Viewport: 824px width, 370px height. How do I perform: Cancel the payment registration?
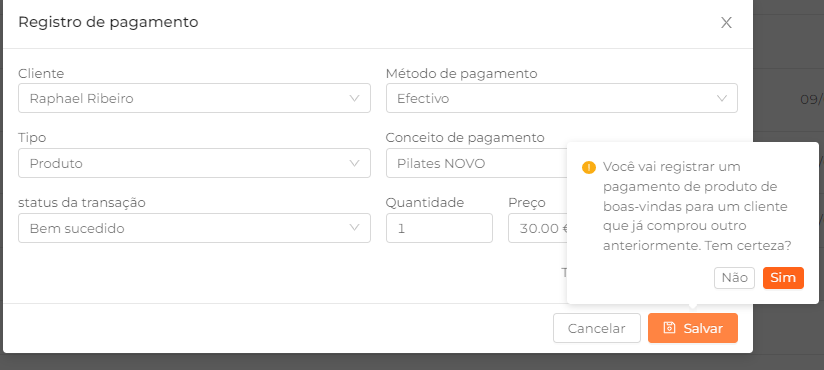click(596, 328)
